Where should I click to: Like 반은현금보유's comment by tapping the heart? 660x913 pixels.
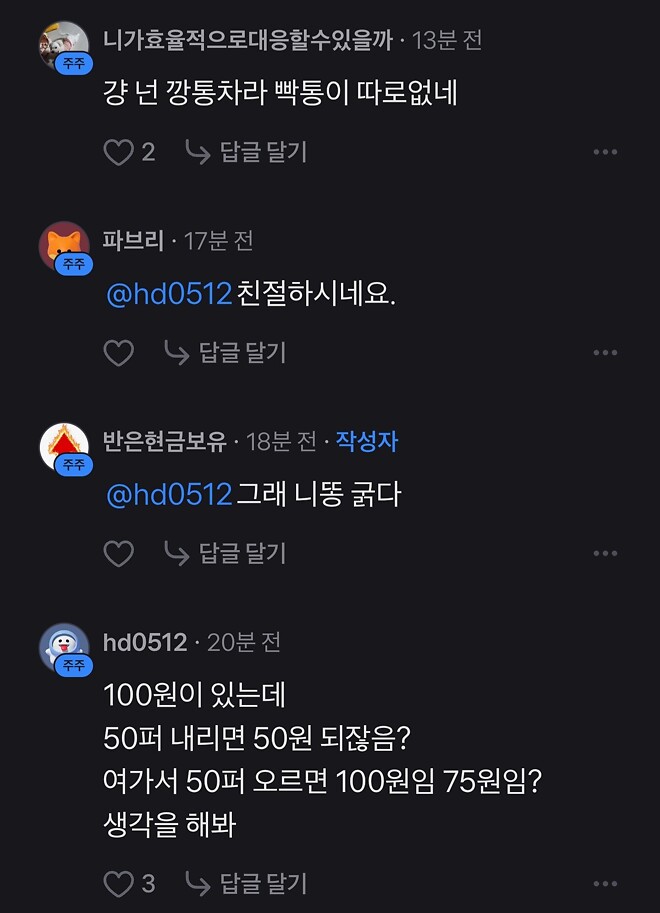click(118, 551)
